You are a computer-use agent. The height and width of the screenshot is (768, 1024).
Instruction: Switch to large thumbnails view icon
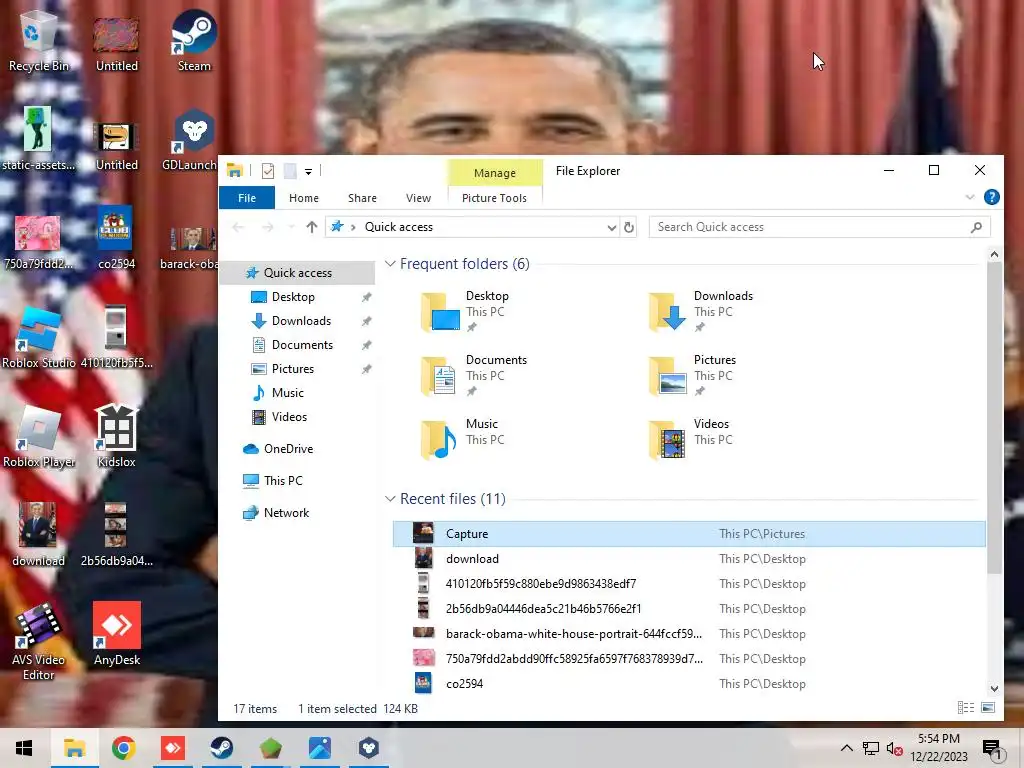click(988, 708)
